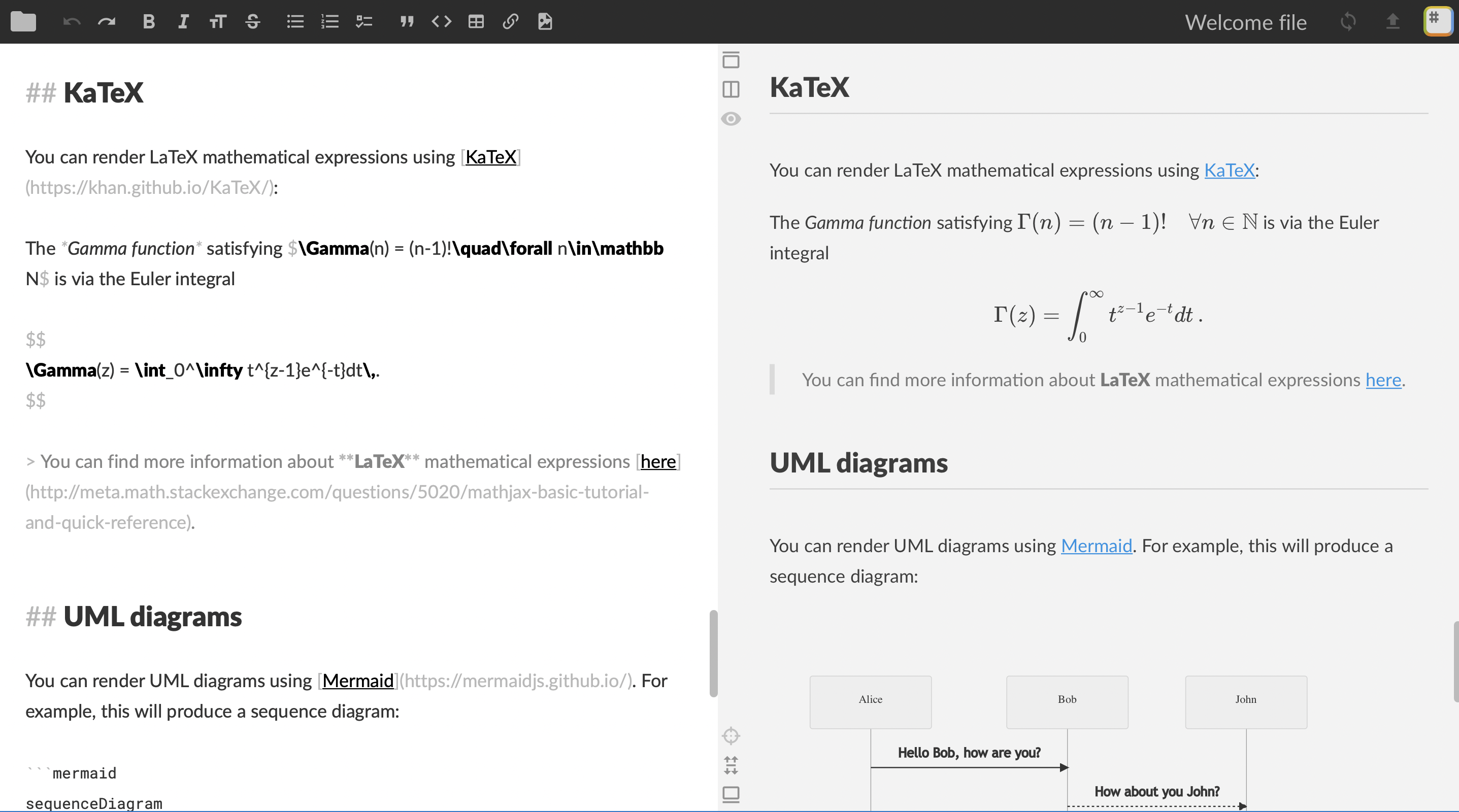Click the 'UML diagrams' heading in preview
Screen dimensions: 1459x812
858,463
